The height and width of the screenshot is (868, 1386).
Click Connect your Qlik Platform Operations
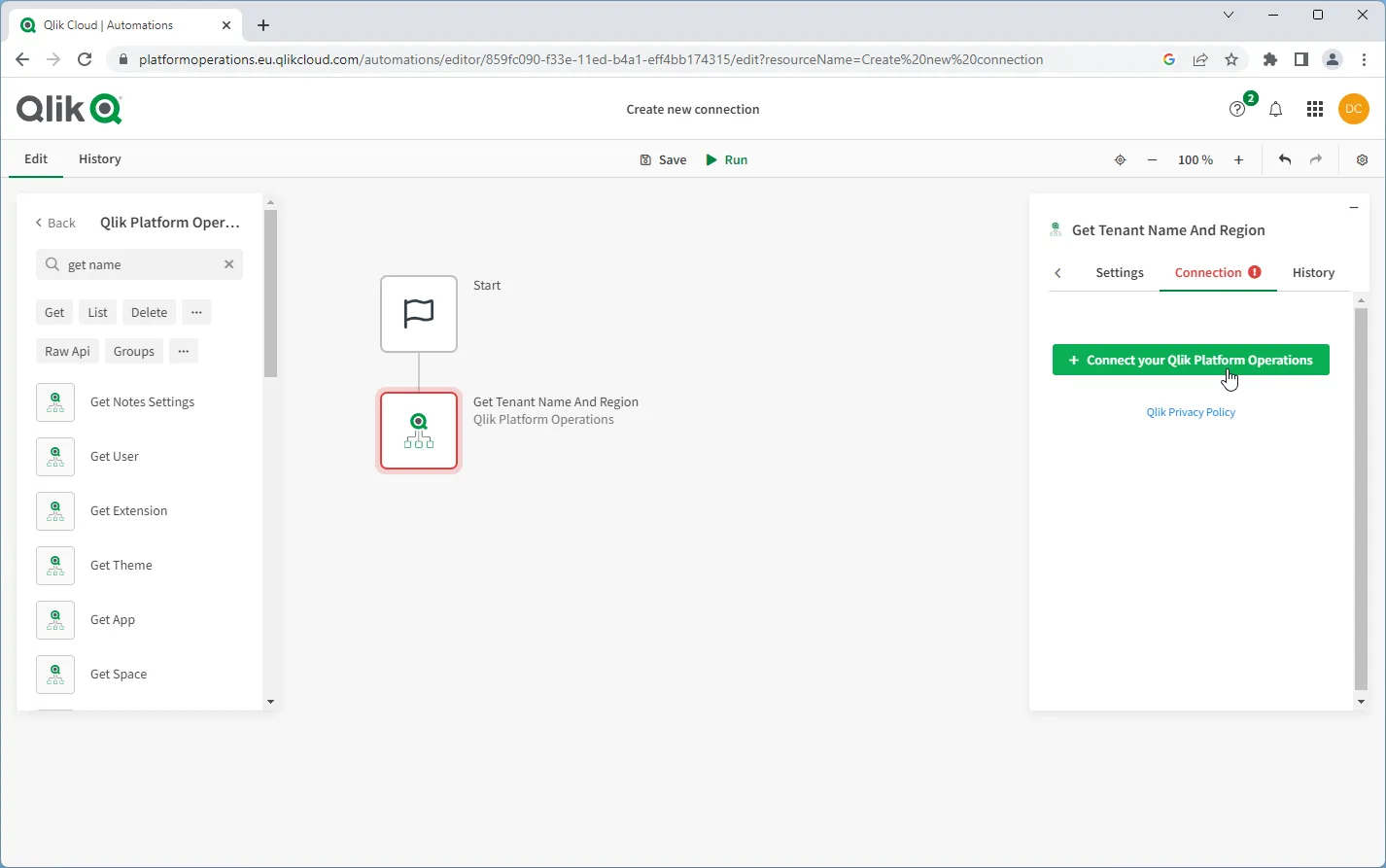coord(1191,360)
